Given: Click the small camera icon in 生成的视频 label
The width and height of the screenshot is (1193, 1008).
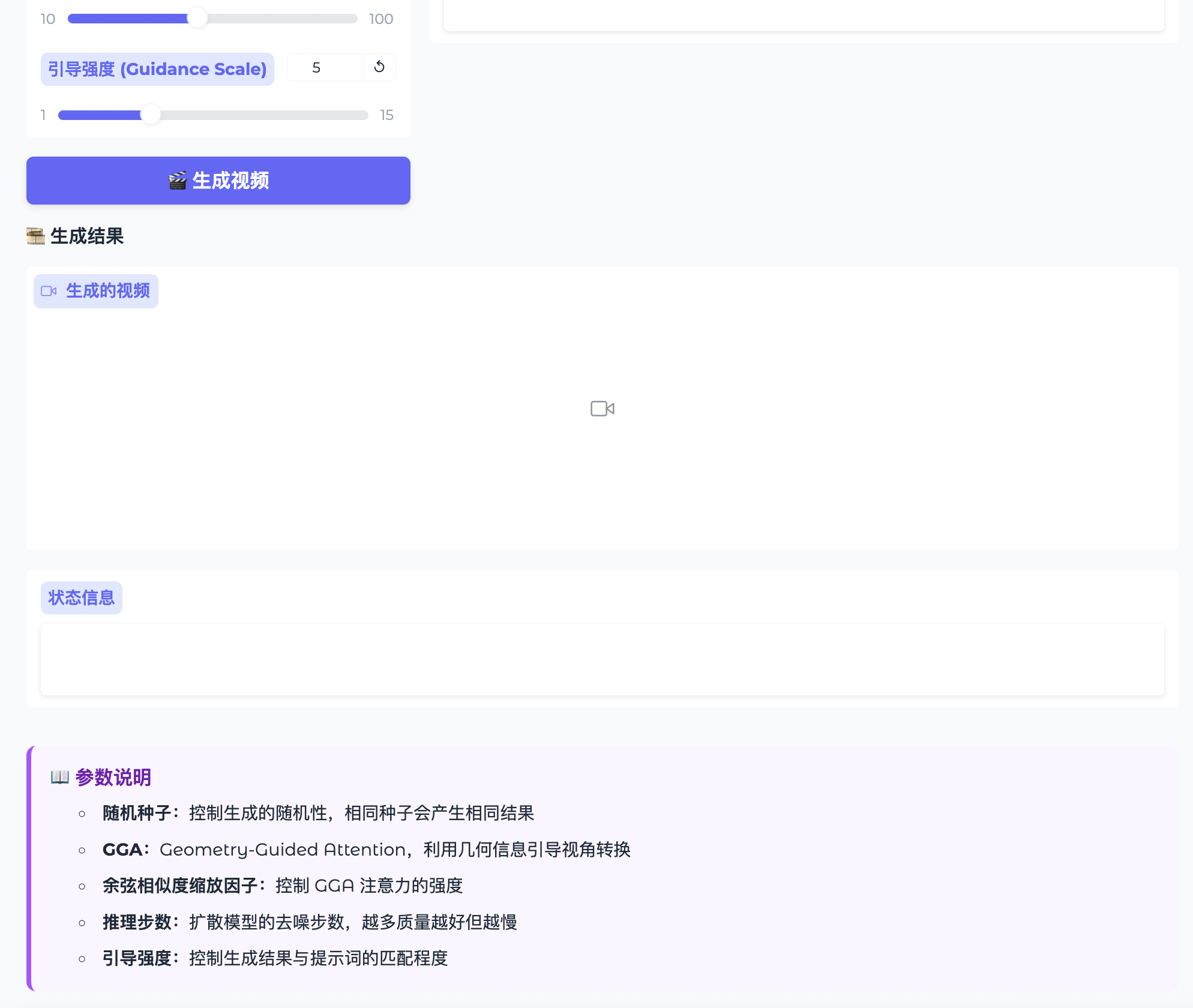Looking at the screenshot, I should coord(49,291).
